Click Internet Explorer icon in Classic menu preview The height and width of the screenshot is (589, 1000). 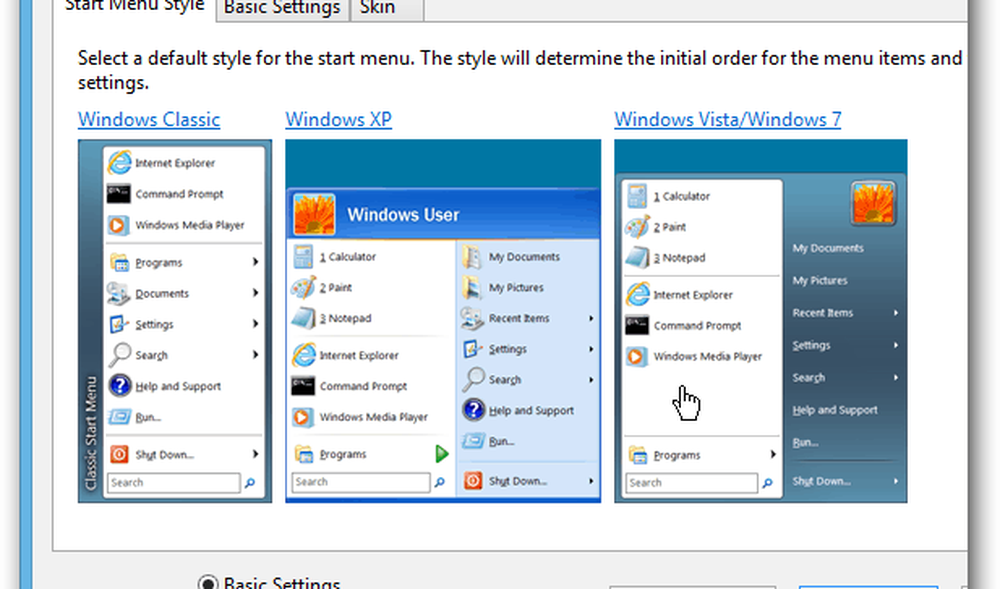(120, 162)
